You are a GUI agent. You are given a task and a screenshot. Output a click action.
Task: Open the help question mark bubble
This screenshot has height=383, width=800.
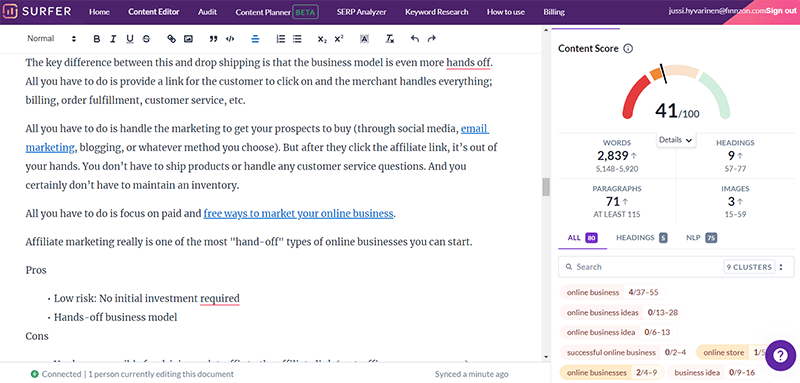tap(781, 355)
